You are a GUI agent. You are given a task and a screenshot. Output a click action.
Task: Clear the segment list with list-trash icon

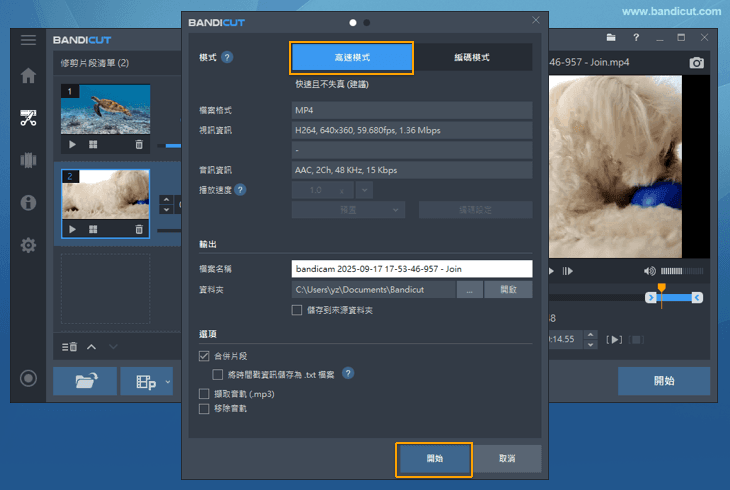69,347
